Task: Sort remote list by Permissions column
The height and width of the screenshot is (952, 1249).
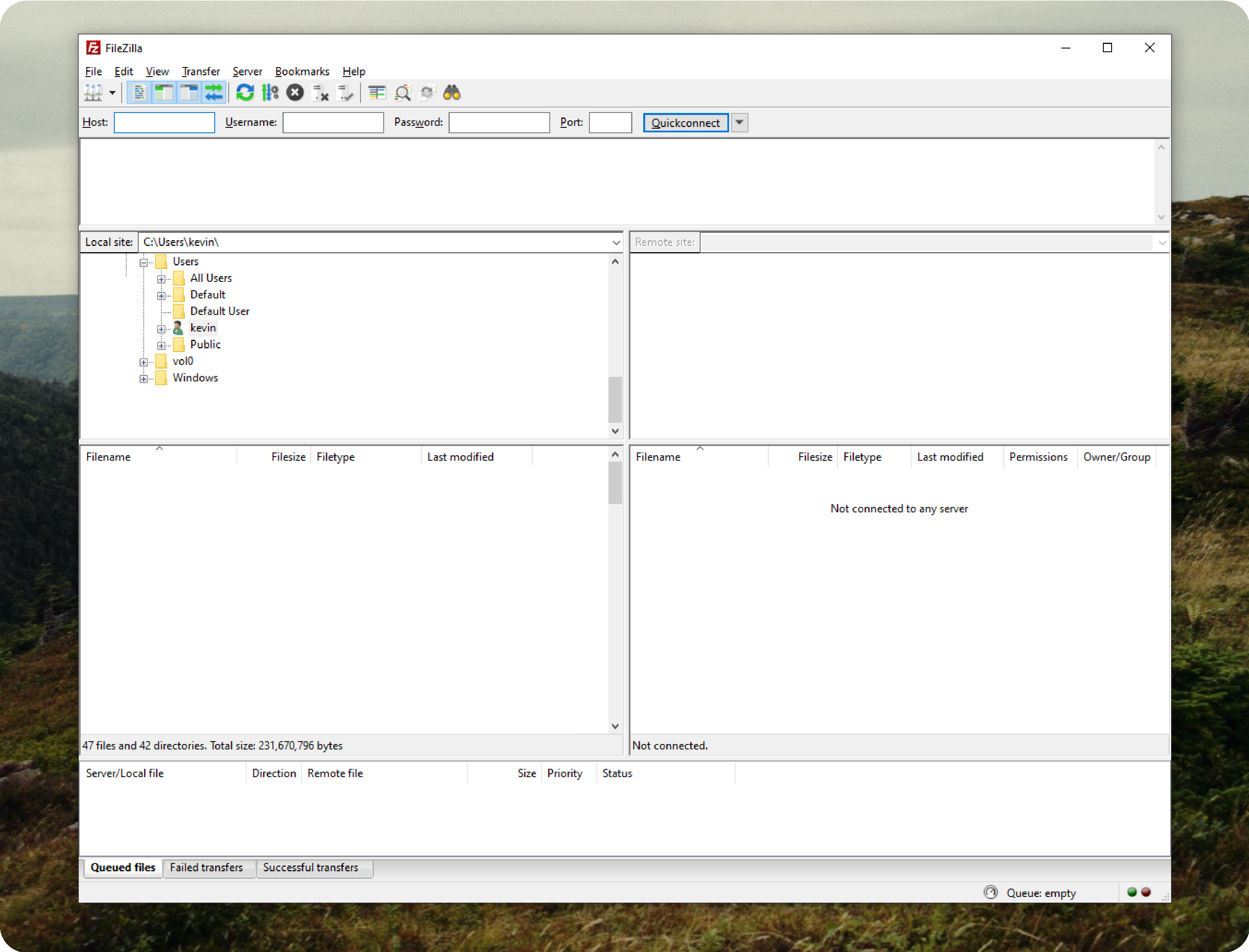Action: 1040,457
